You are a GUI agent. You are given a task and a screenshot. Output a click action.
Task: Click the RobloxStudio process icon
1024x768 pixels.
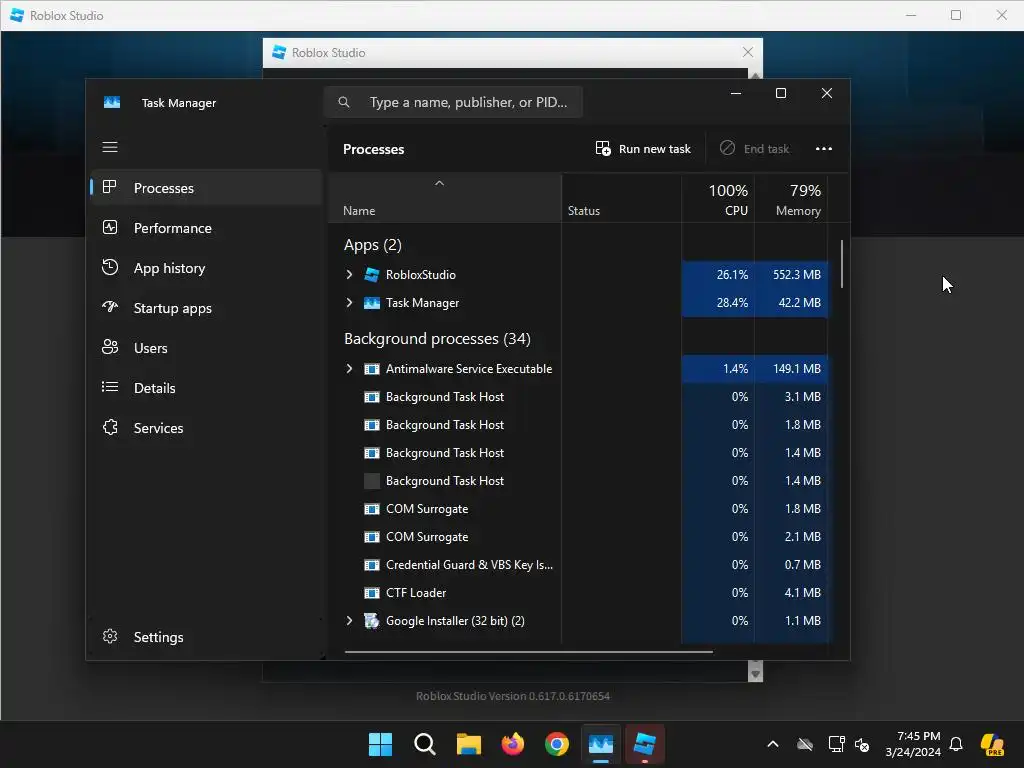point(372,274)
